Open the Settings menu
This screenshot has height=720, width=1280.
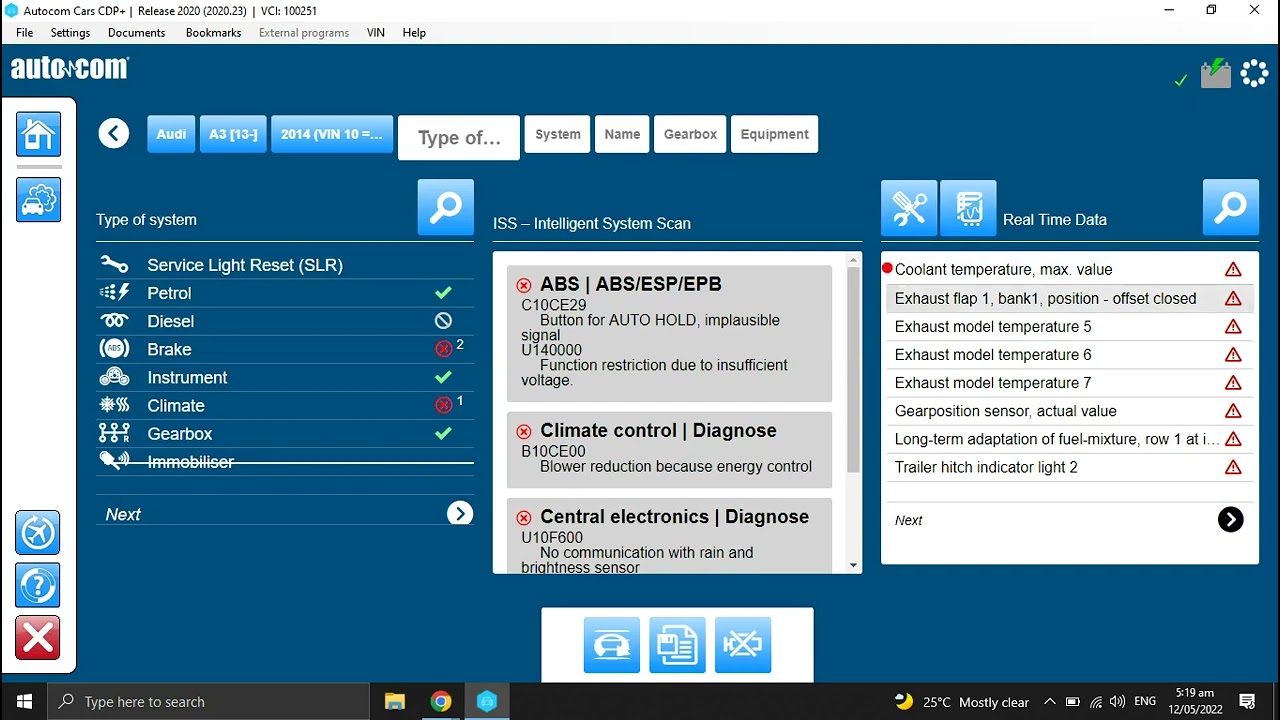(x=70, y=33)
